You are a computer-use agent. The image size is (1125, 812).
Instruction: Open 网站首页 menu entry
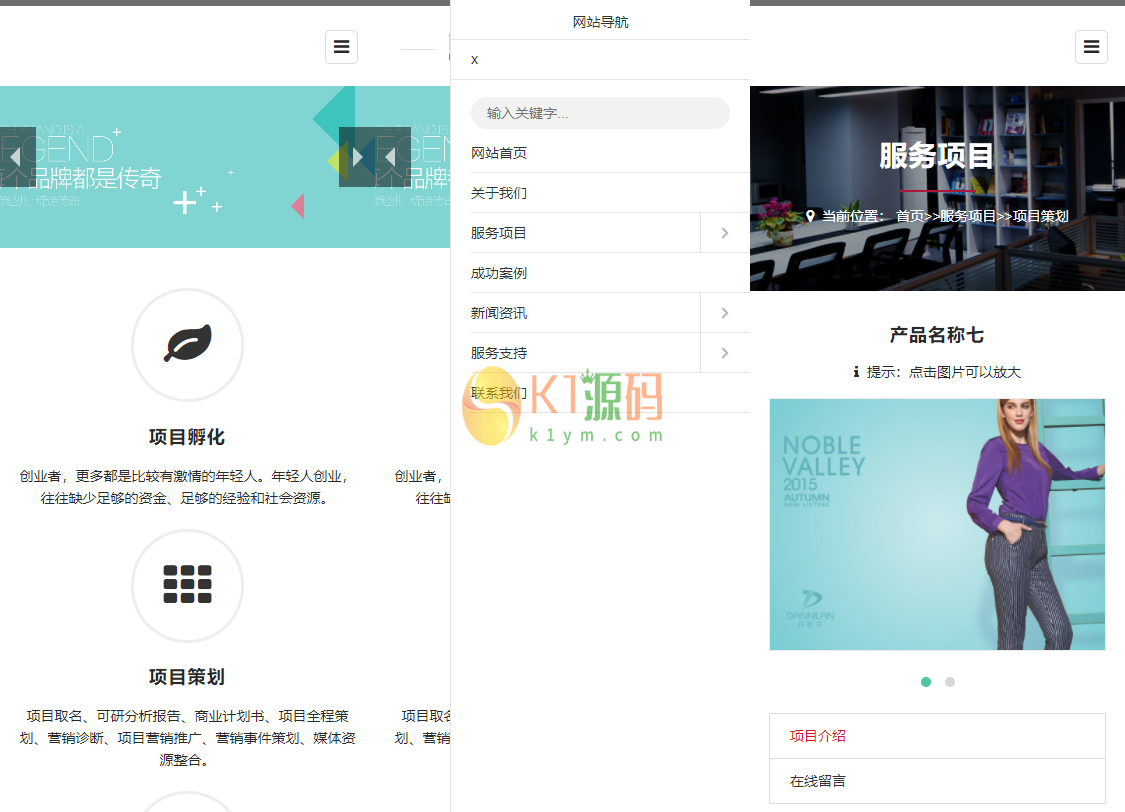click(610, 153)
